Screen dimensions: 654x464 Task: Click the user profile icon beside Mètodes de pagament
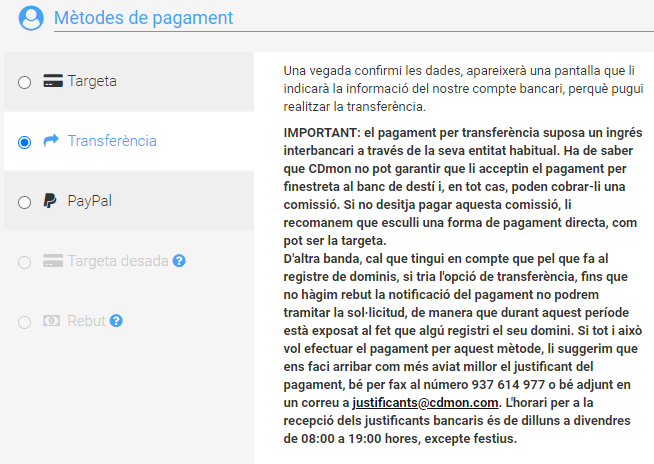point(31,18)
